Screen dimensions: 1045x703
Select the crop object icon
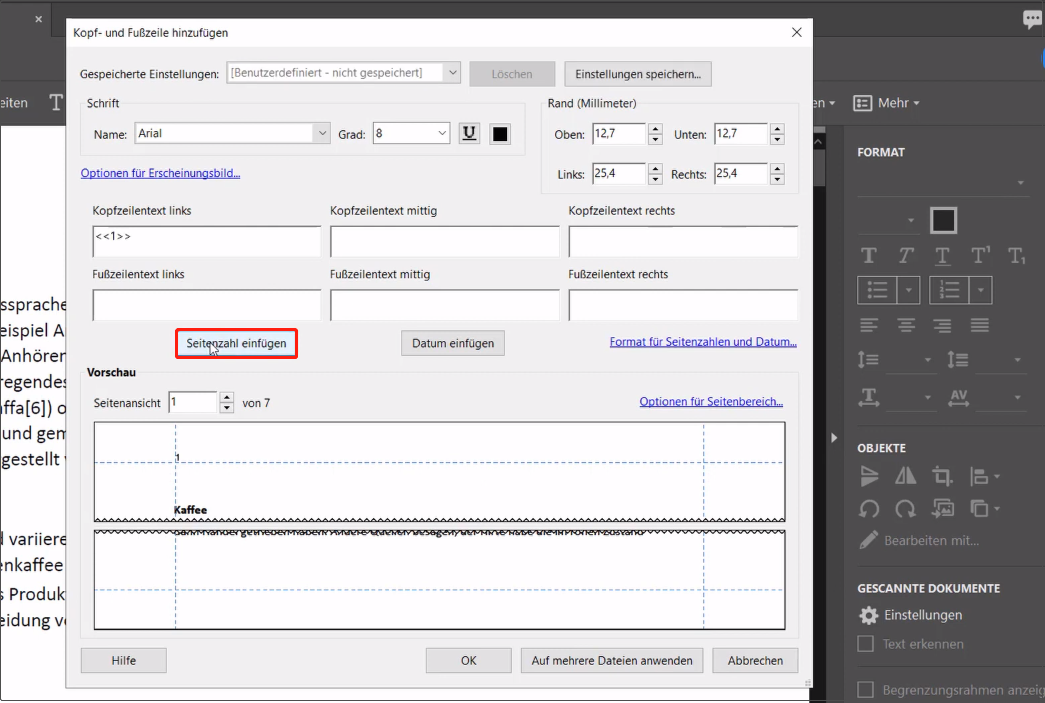click(x=941, y=476)
